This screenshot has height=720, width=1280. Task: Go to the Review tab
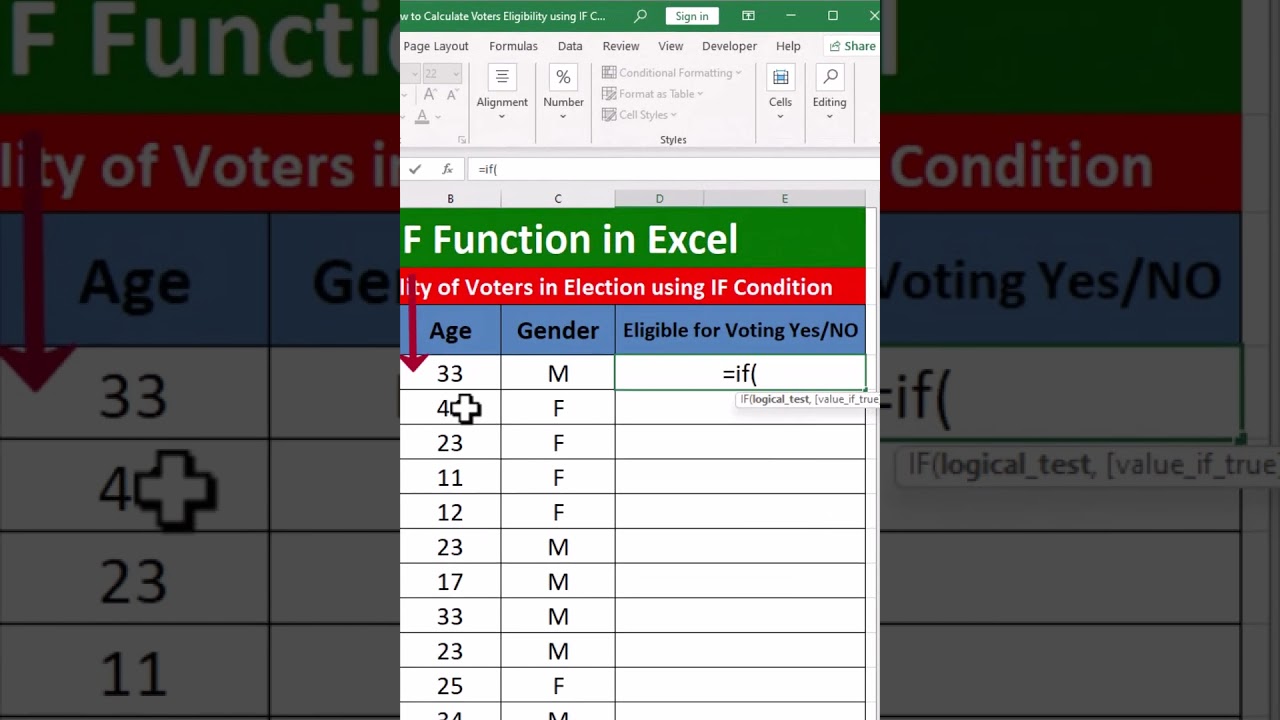pos(621,46)
